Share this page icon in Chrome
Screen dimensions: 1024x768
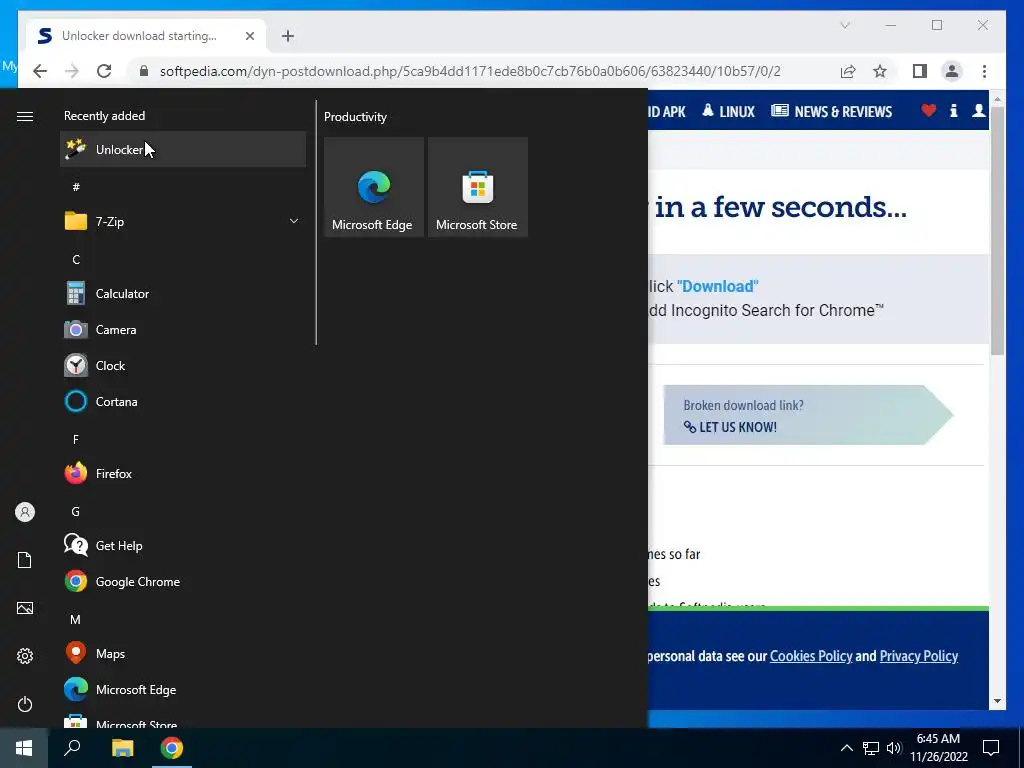point(848,71)
